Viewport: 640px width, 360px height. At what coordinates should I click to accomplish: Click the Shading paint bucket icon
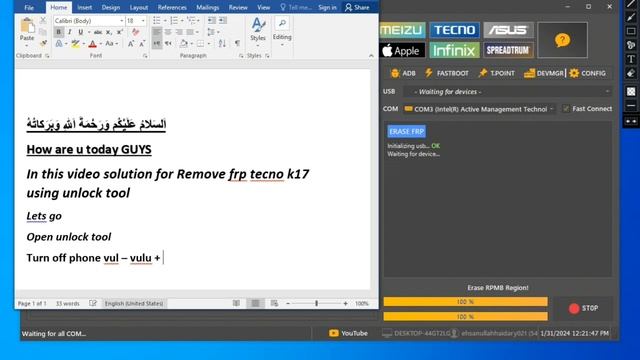[x=184, y=44]
